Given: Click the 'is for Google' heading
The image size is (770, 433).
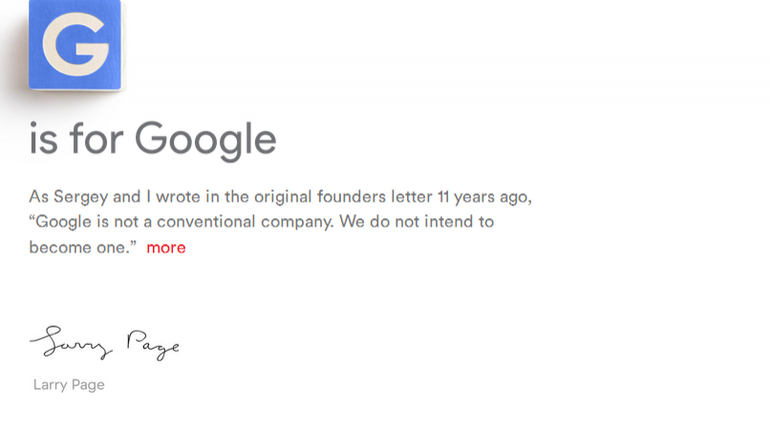Looking at the screenshot, I should 152,138.
